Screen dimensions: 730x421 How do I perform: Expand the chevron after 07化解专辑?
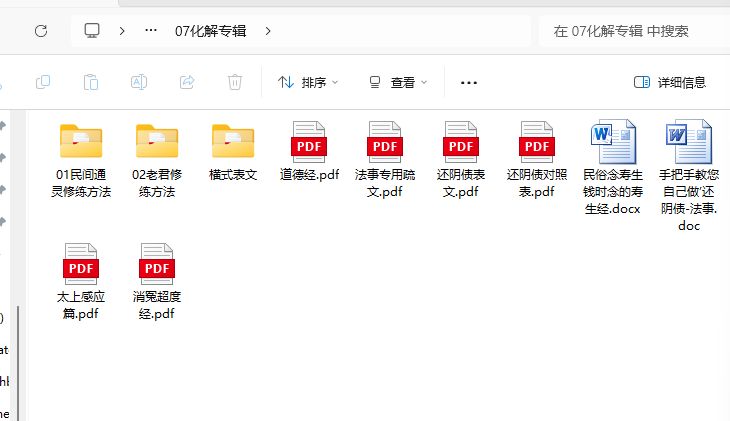268,31
